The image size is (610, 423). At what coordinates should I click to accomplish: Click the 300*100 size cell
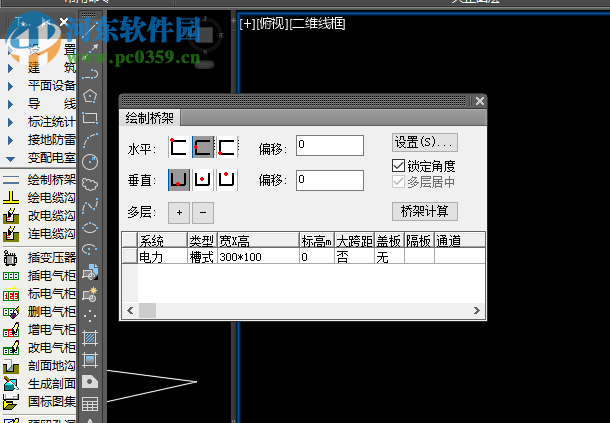[x=258, y=257]
